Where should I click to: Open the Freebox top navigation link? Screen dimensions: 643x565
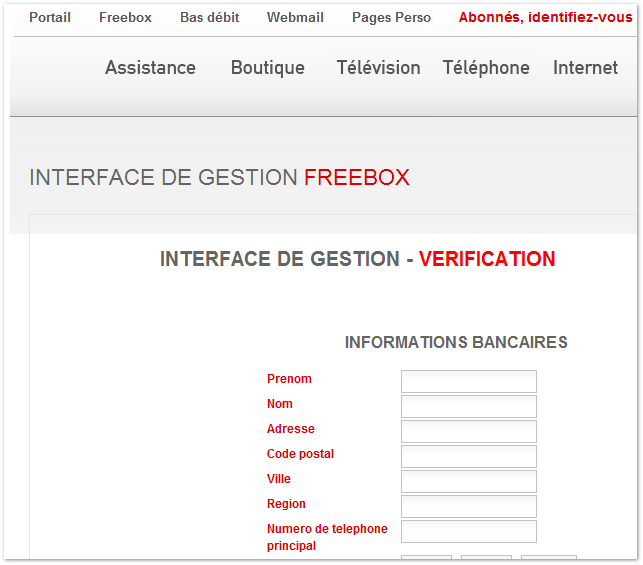coord(125,17)
